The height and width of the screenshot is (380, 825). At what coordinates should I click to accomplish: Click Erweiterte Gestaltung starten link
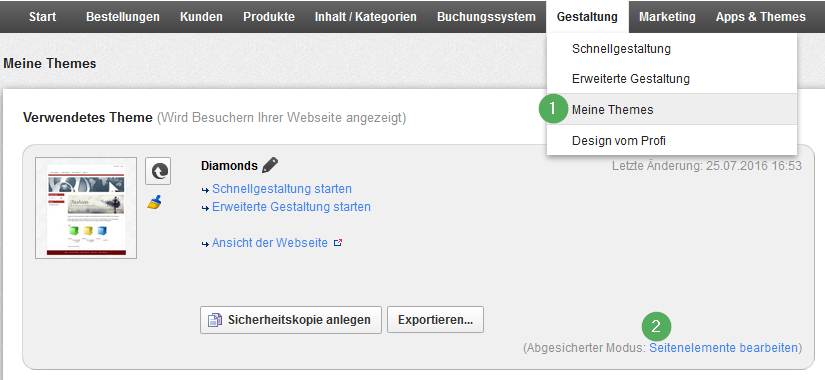click(x=291, y=207)
